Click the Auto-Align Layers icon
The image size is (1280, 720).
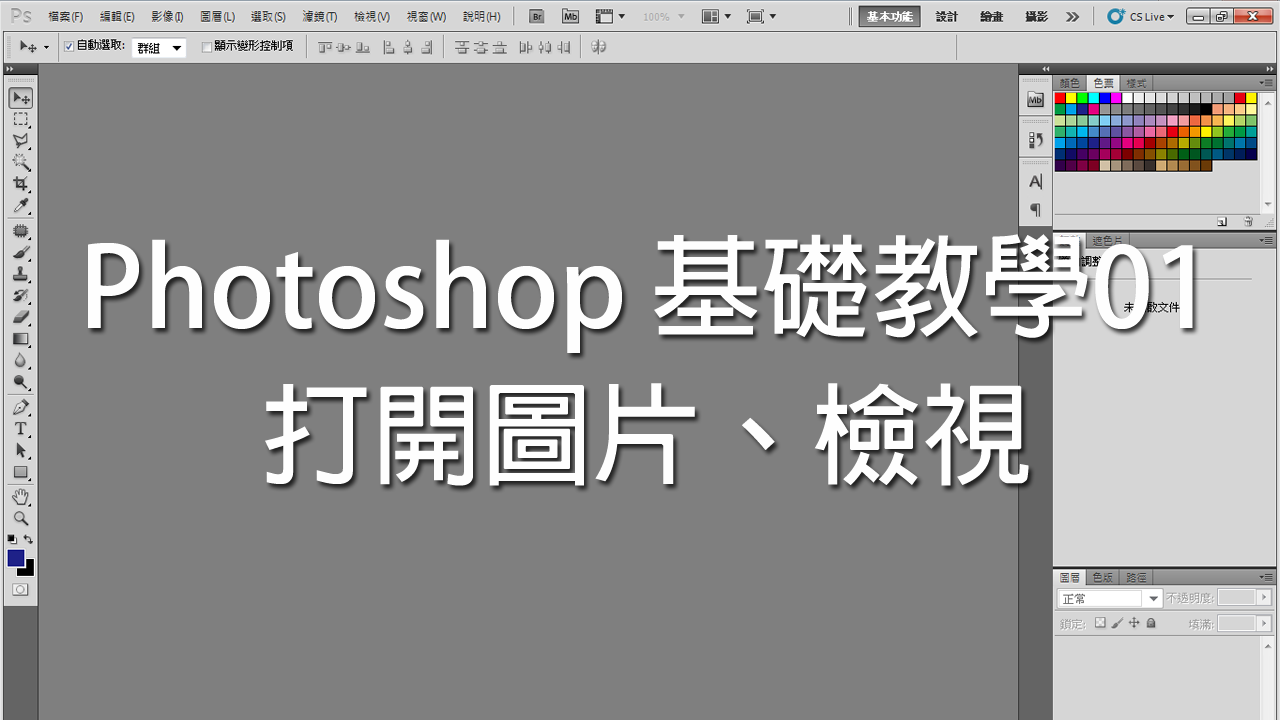tap(598, 47)
